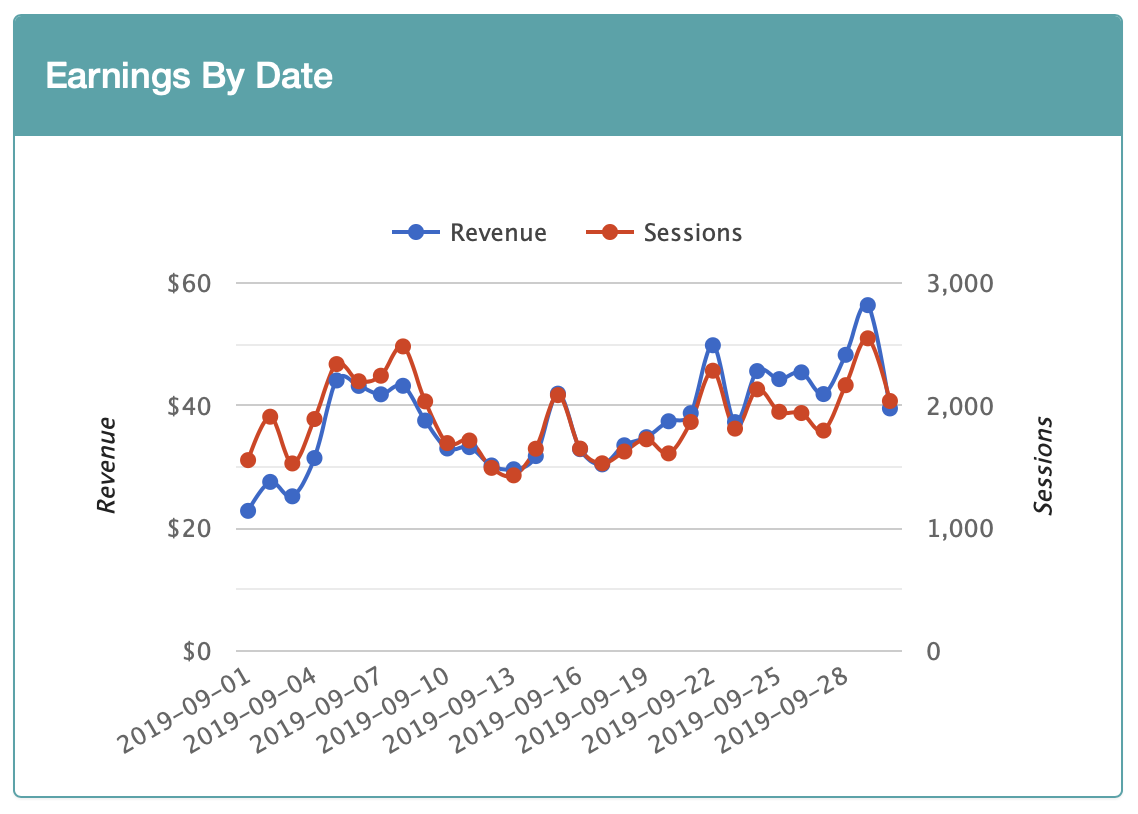The image size is (1138, 814).
Task: Click the red Sessions legend marker
Action: click(610, 232)
